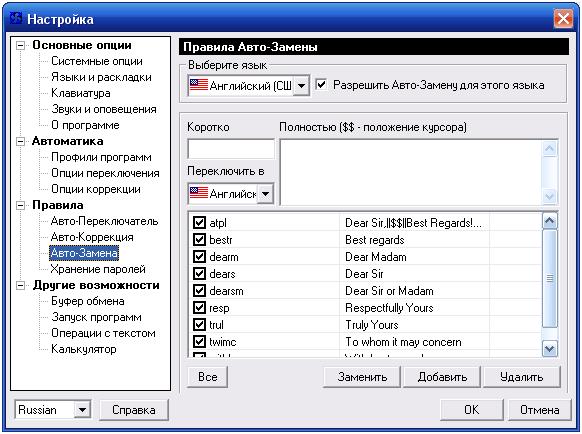Select 'Авто-Коррекция' rules page
Image resolution: width=582 pixels, height=434 pixels.
[x=92, y=237]
